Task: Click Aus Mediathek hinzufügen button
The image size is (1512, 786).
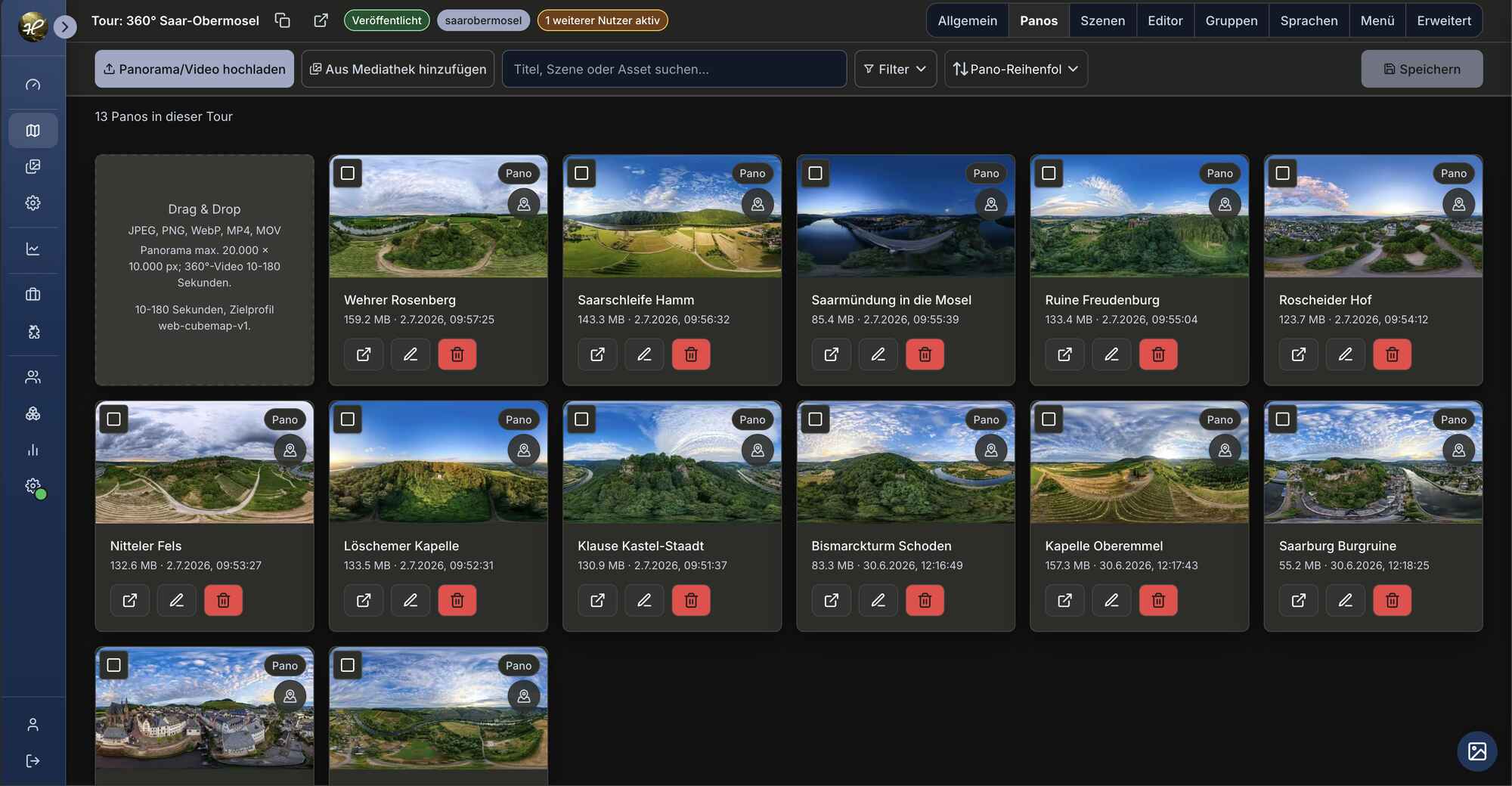Action: click(x=398, y=69)
